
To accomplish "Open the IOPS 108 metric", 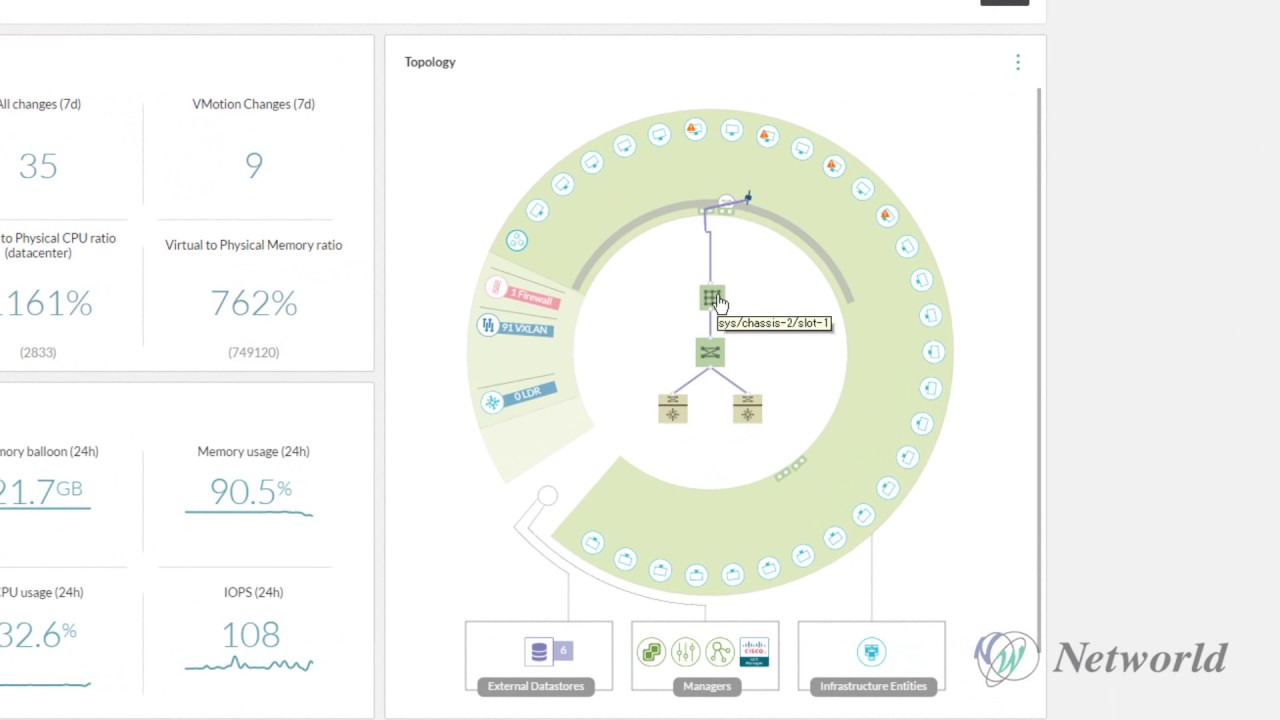I will tap(251, 634).
